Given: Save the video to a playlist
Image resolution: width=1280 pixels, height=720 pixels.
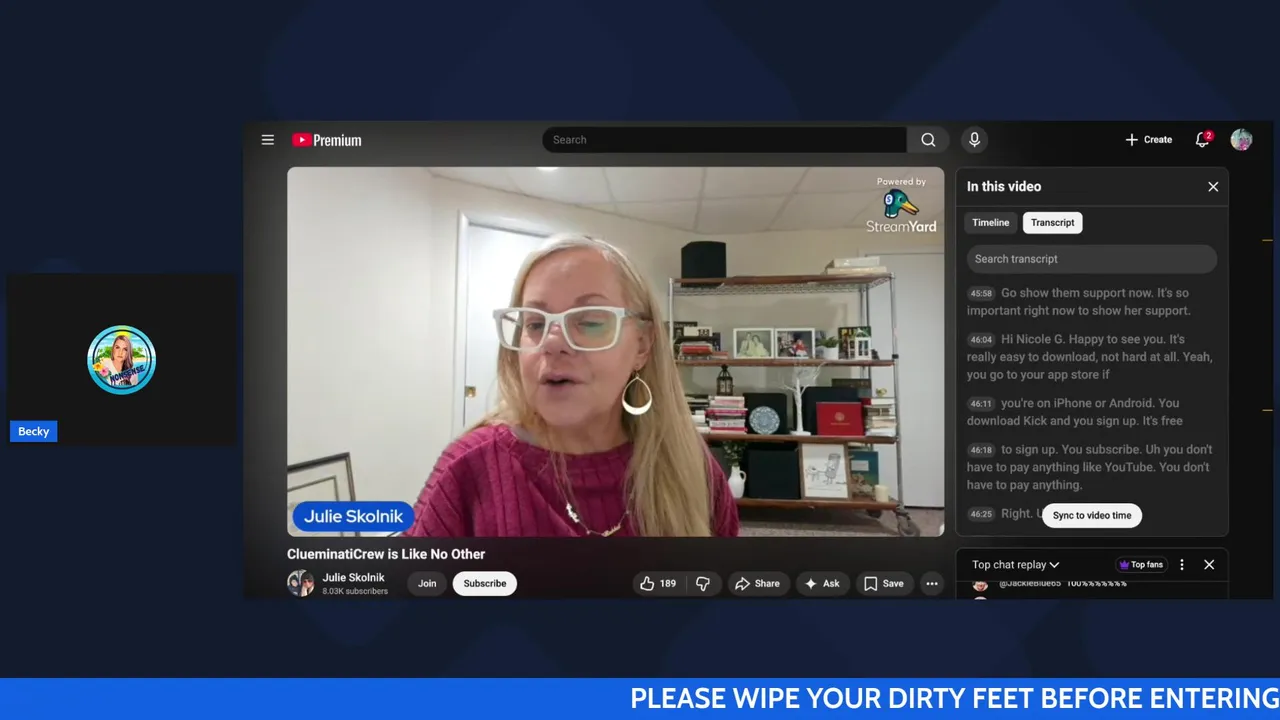Looking at the screenshot, I should (x=884, y=584).
